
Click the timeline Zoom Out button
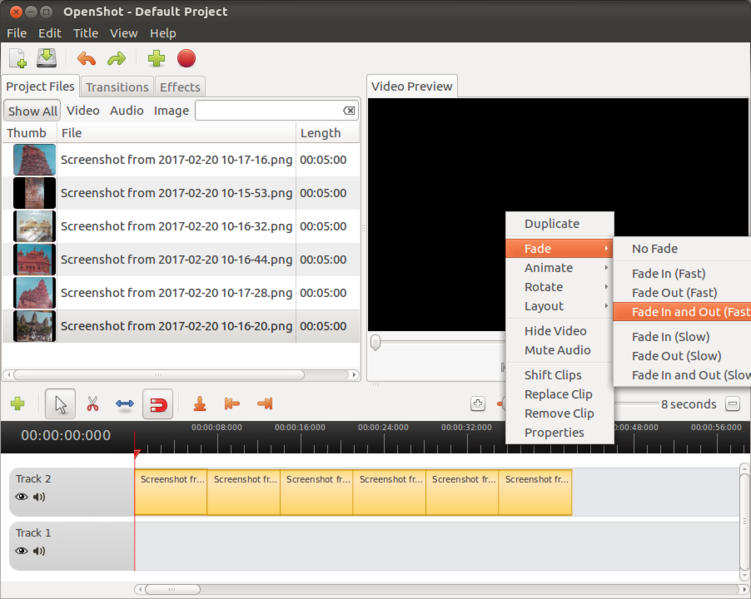coord(732,404)
